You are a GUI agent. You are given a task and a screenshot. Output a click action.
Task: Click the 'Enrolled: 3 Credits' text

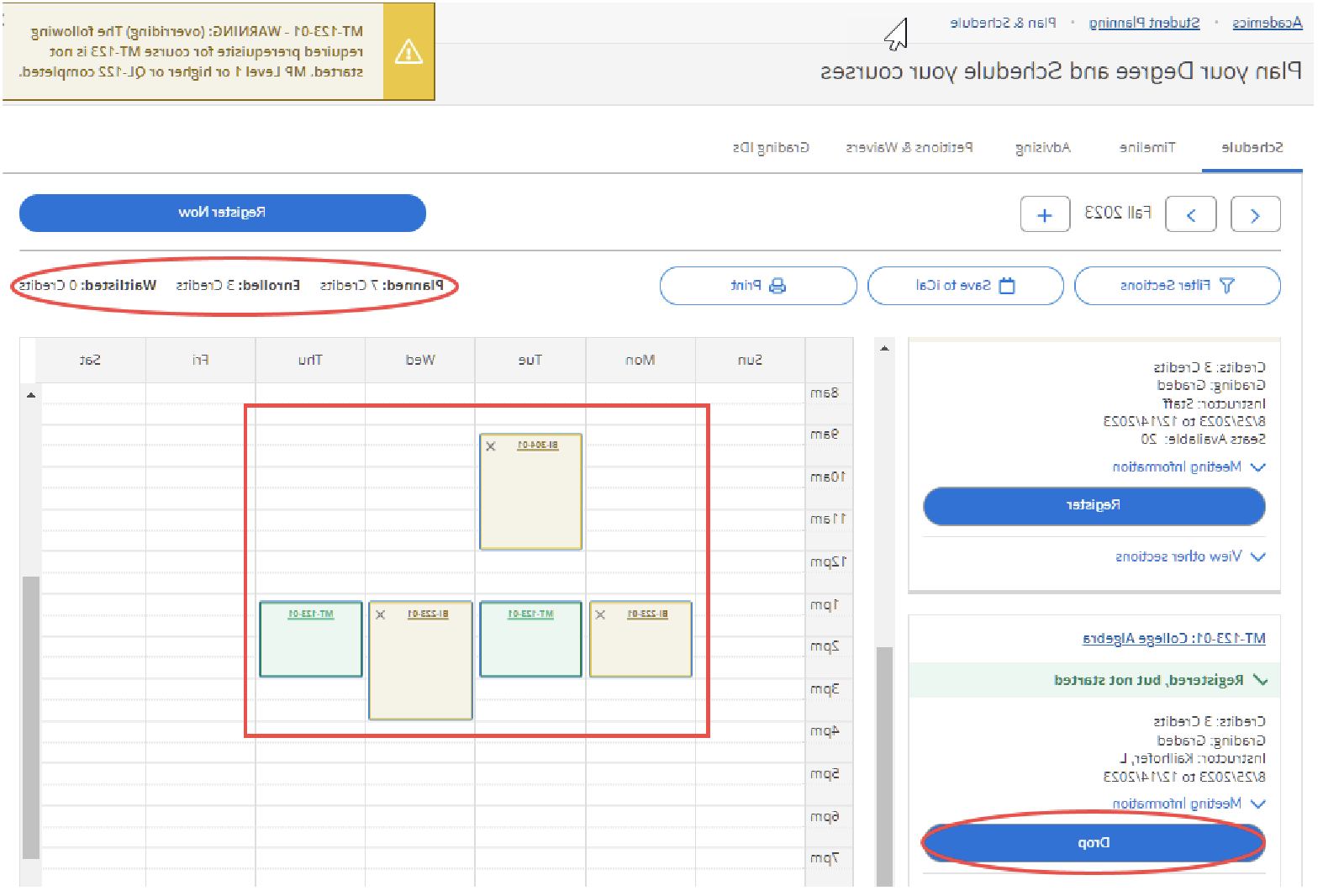(x=238, y=286)
